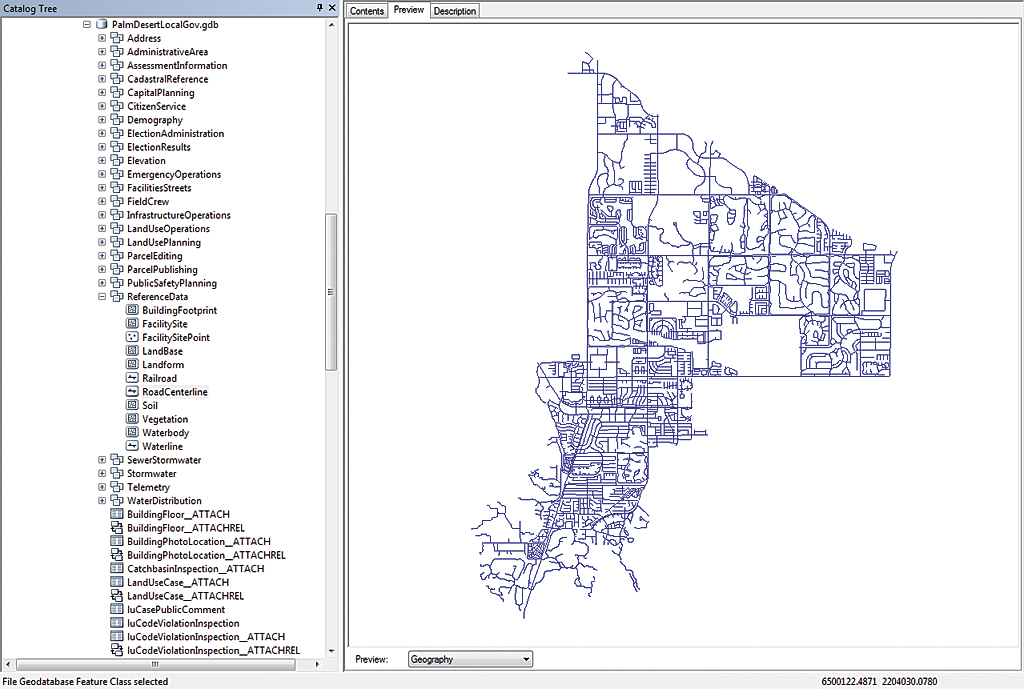Collapse the ReferenceData dataset node
This screenshot has width=1024, height=689.
tap(102, 296)
